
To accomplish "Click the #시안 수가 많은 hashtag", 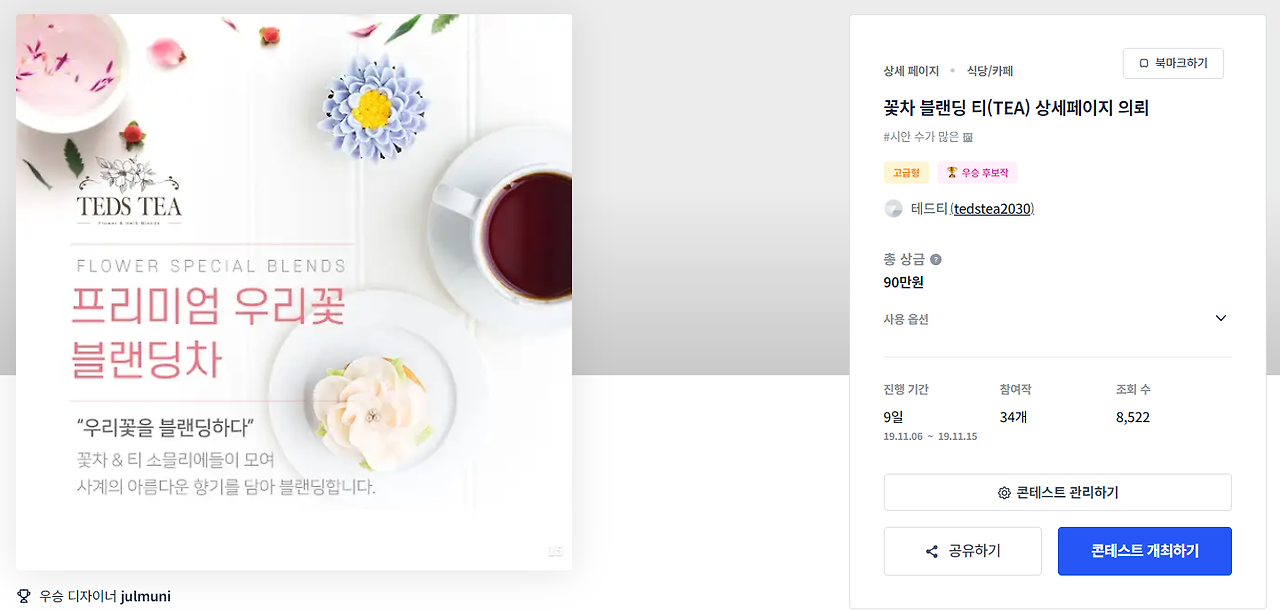I will click(921, 137).
